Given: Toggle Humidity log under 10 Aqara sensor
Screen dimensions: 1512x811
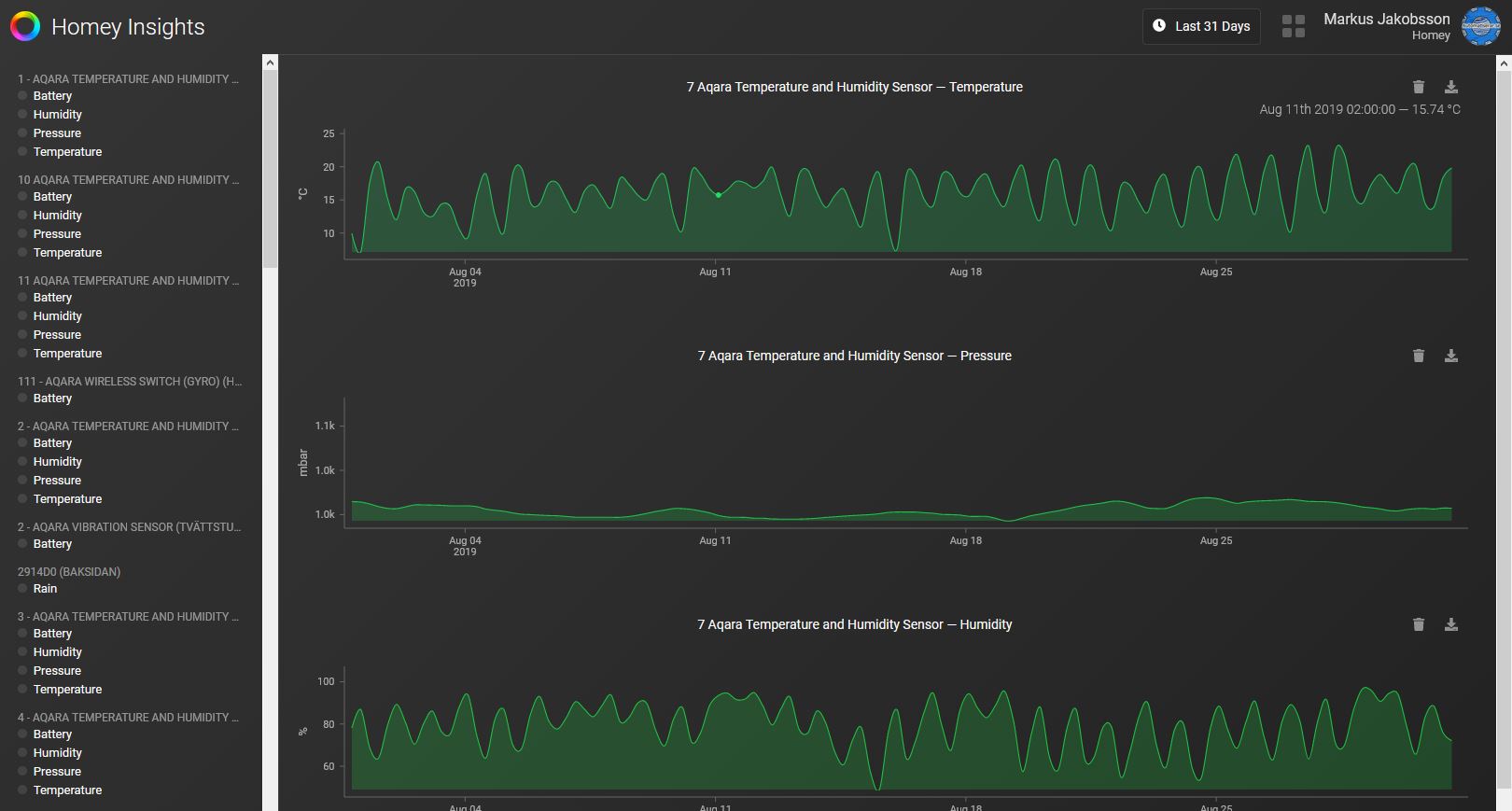Looking at the screenshot, I should [x=49, y=216].
